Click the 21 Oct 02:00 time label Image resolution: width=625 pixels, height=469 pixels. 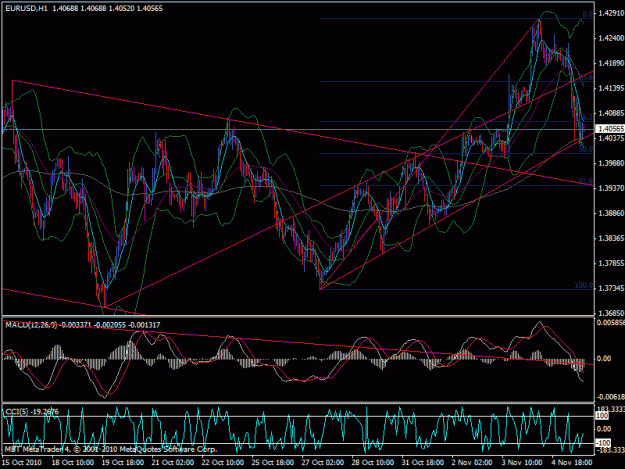[x=173, y=462]
